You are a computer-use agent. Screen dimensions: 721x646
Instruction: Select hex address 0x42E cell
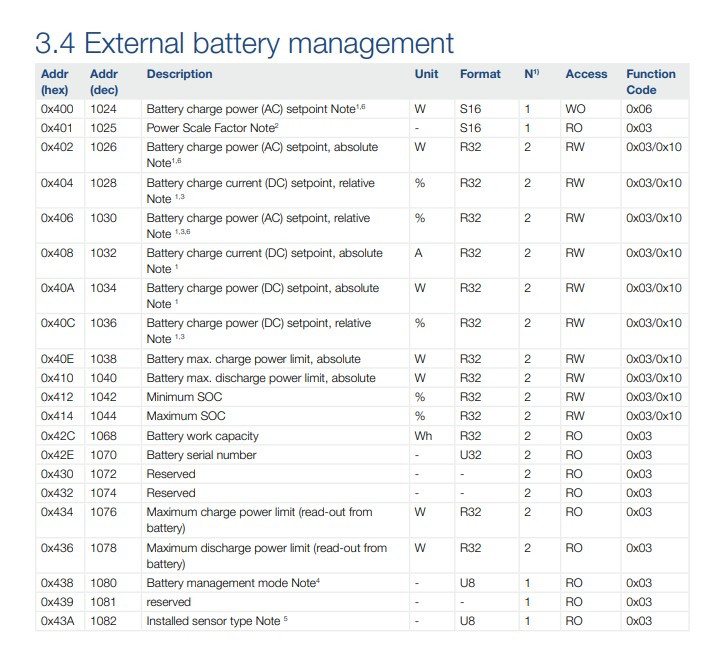click(57, 455)
